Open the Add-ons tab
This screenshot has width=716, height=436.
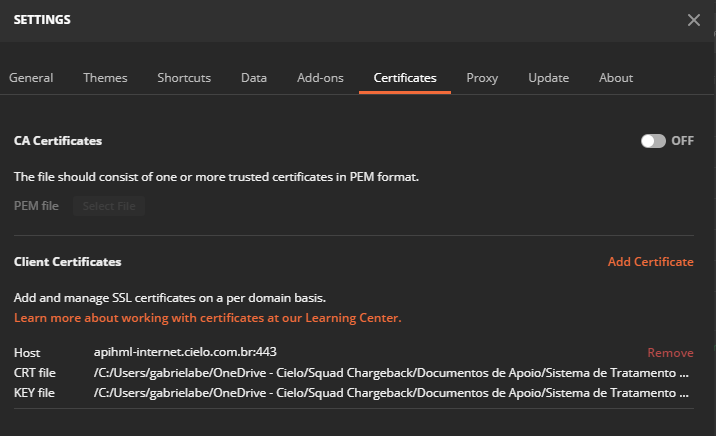click(320, 78)
